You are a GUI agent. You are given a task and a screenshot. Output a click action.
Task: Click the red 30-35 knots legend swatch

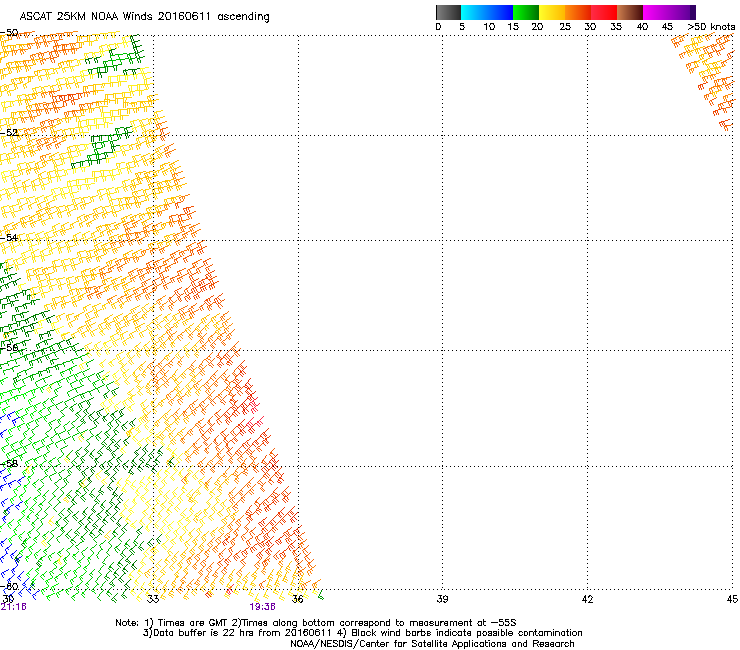604,12
